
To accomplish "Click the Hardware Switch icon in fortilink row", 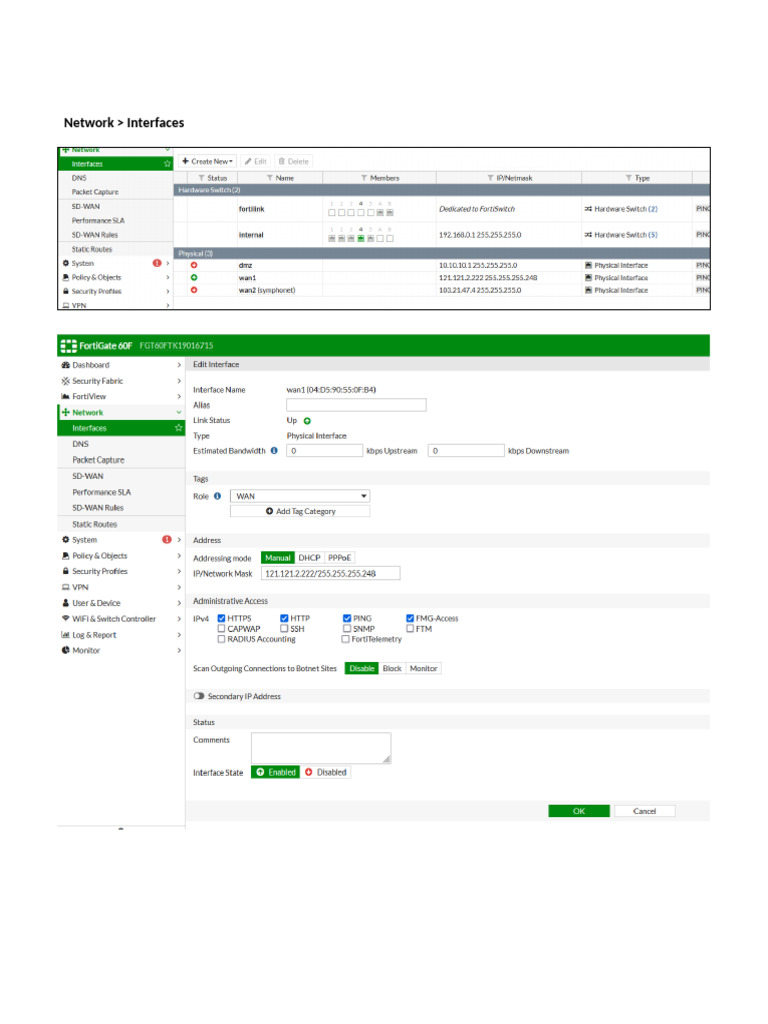I will (588, 209).
